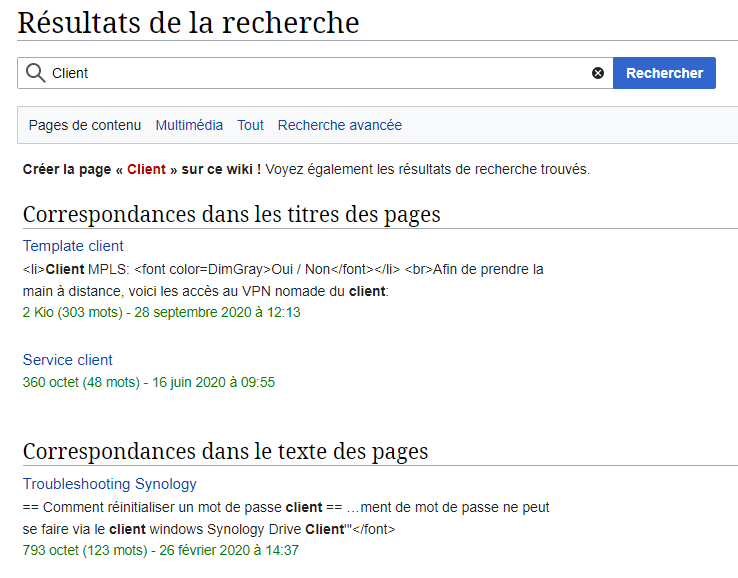The height and width of the screenshot is (578, 738).
Task: Select the Pages de contenu tab
Action: pyautogui.click(x=85, y=125)
